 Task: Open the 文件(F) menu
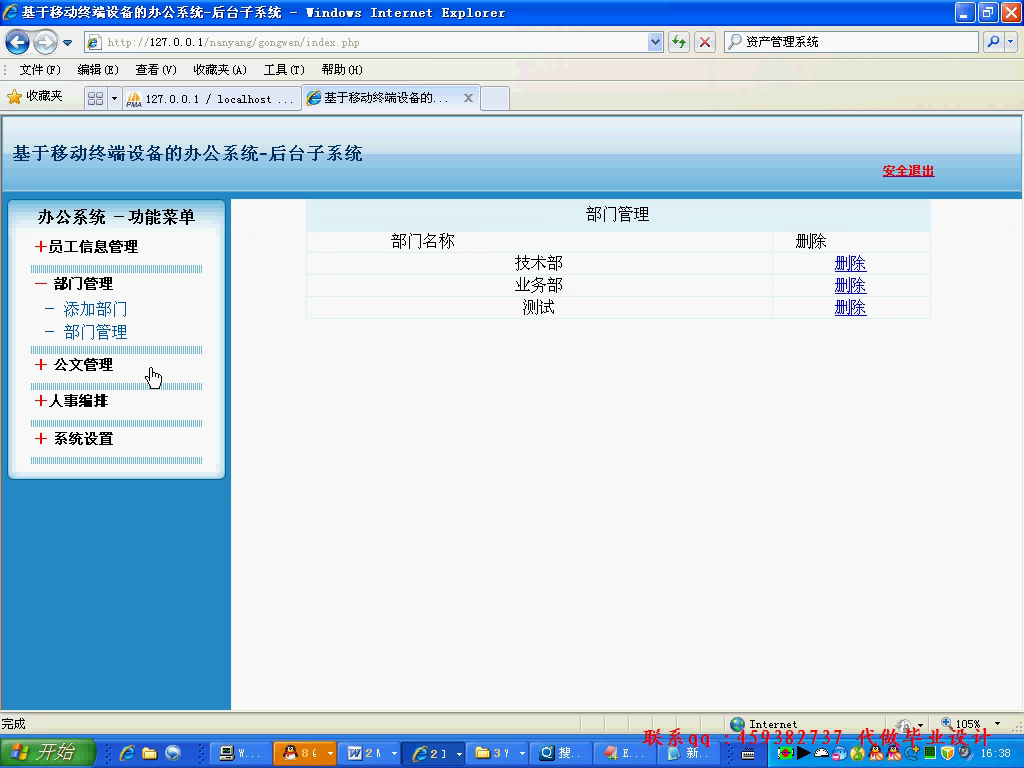click(39, 70)
